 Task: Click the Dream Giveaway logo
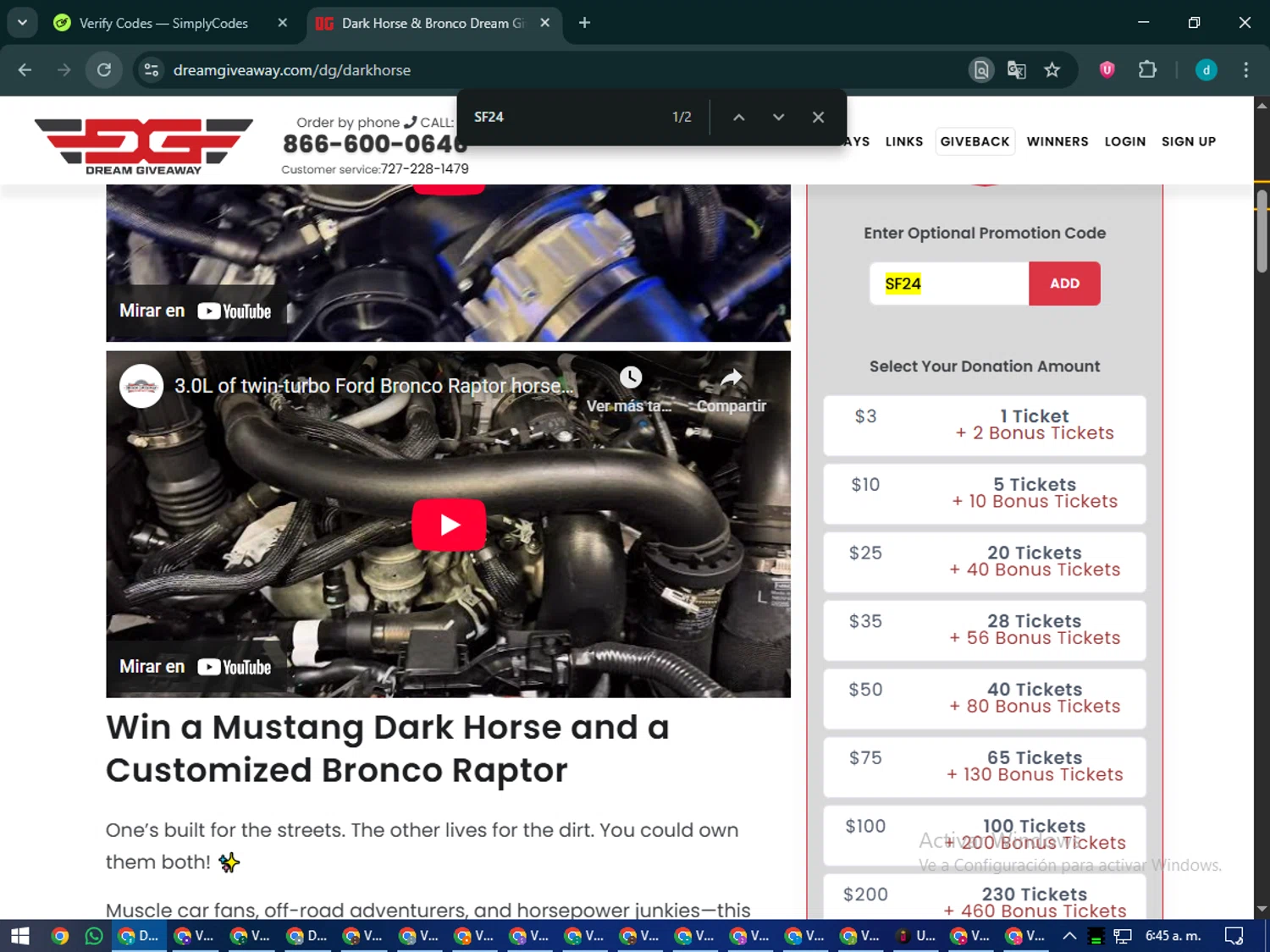pos(144,146)
